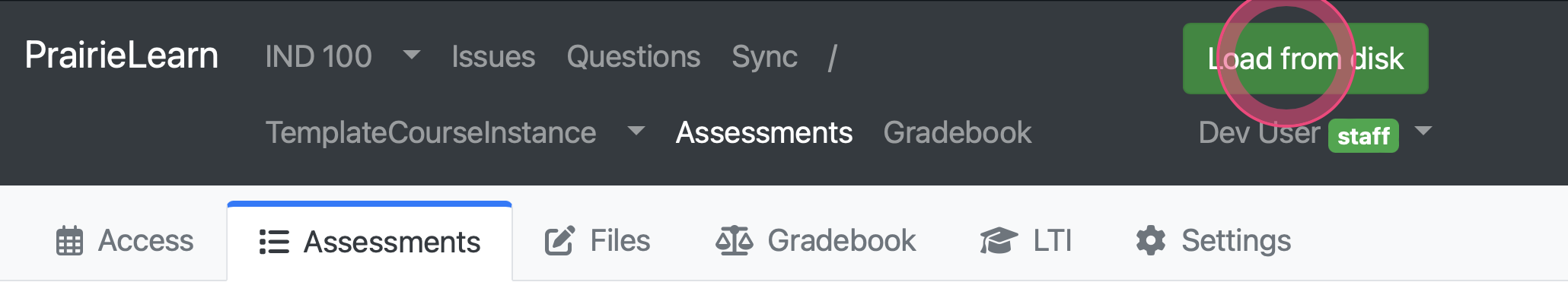
Task: Open the Issues page in navbar
Action: [493, 57]
